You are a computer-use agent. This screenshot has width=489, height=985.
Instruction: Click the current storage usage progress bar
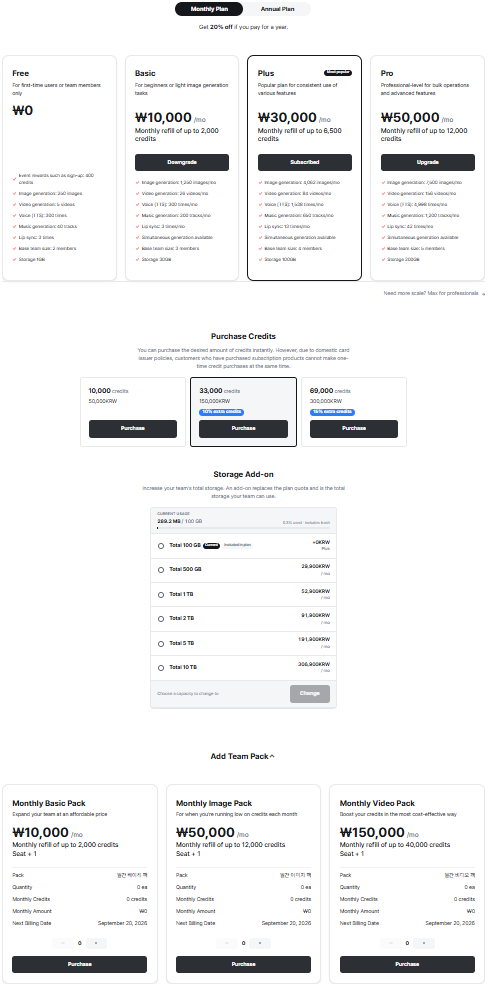coord(243,528)
